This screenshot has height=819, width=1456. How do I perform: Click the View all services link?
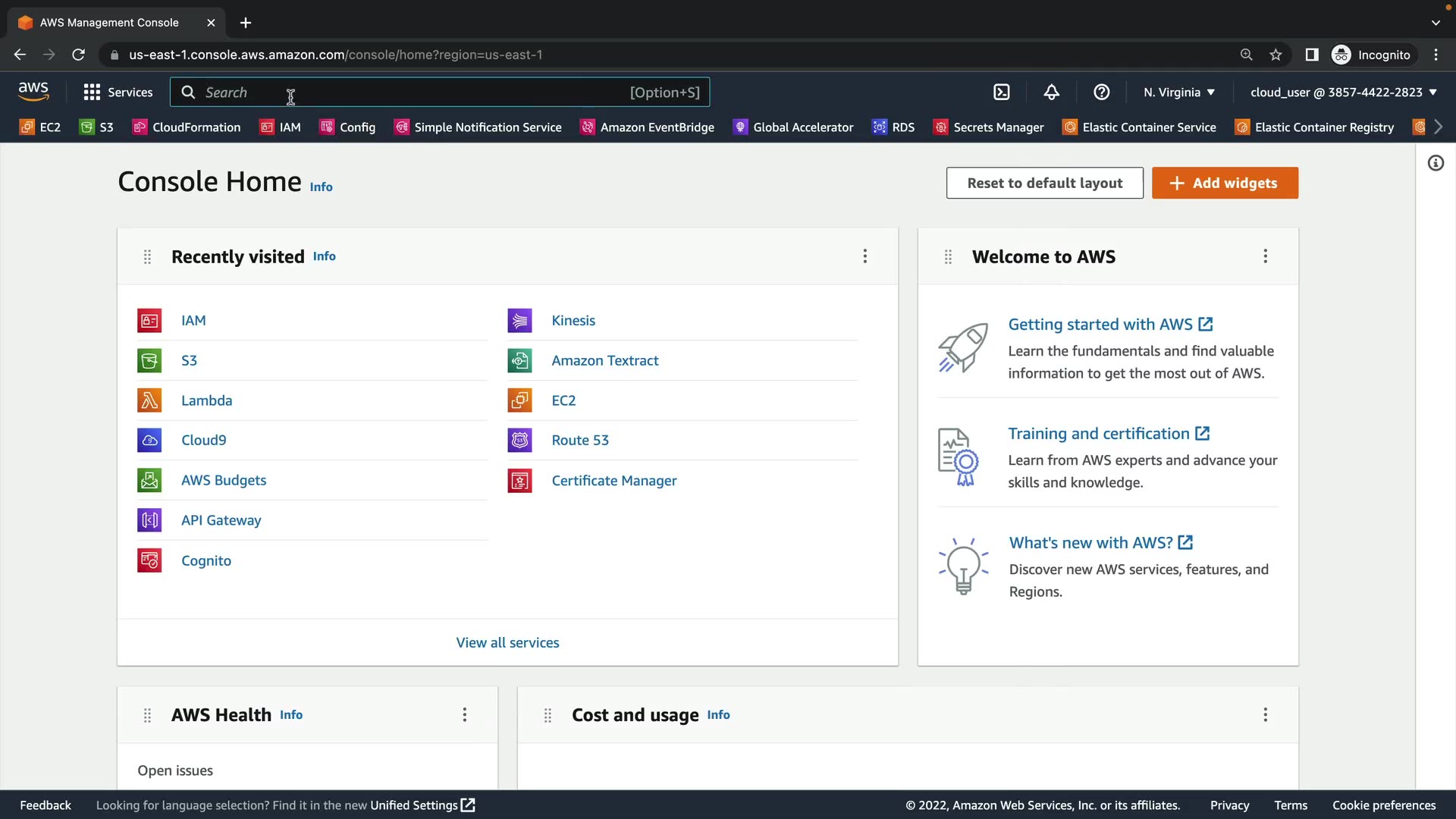pyautogui.click(x=507, y=642)
